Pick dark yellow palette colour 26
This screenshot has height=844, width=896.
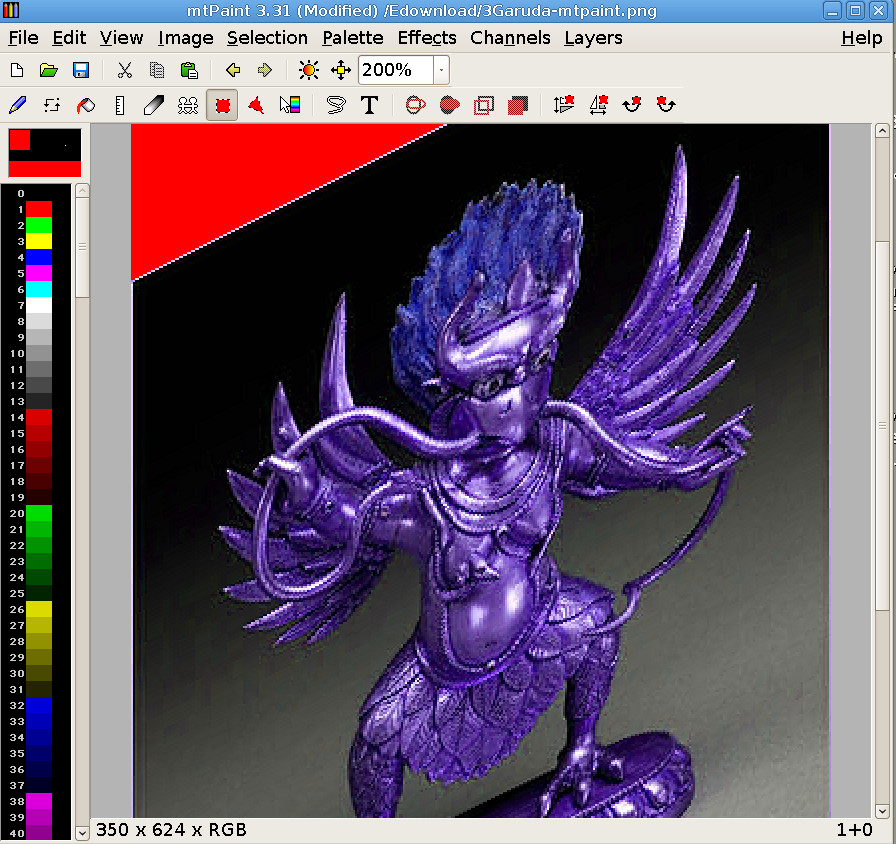pyautogui.click(x=39, y=609)
